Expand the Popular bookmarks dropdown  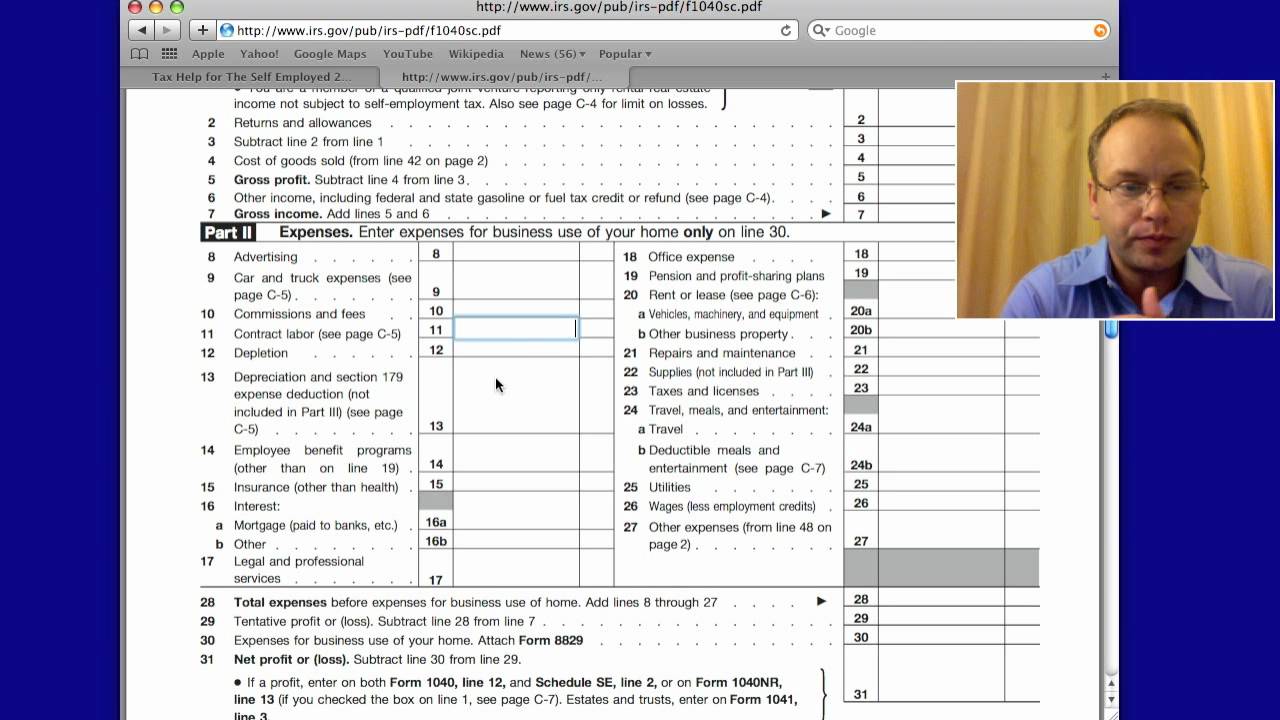click(x=625, y=54)
